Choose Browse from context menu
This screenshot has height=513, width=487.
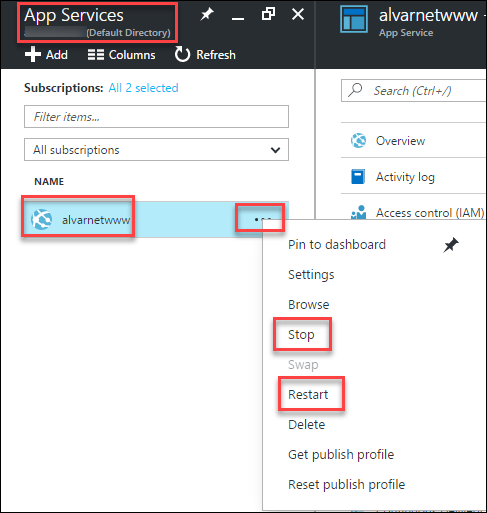coord(309,305)
